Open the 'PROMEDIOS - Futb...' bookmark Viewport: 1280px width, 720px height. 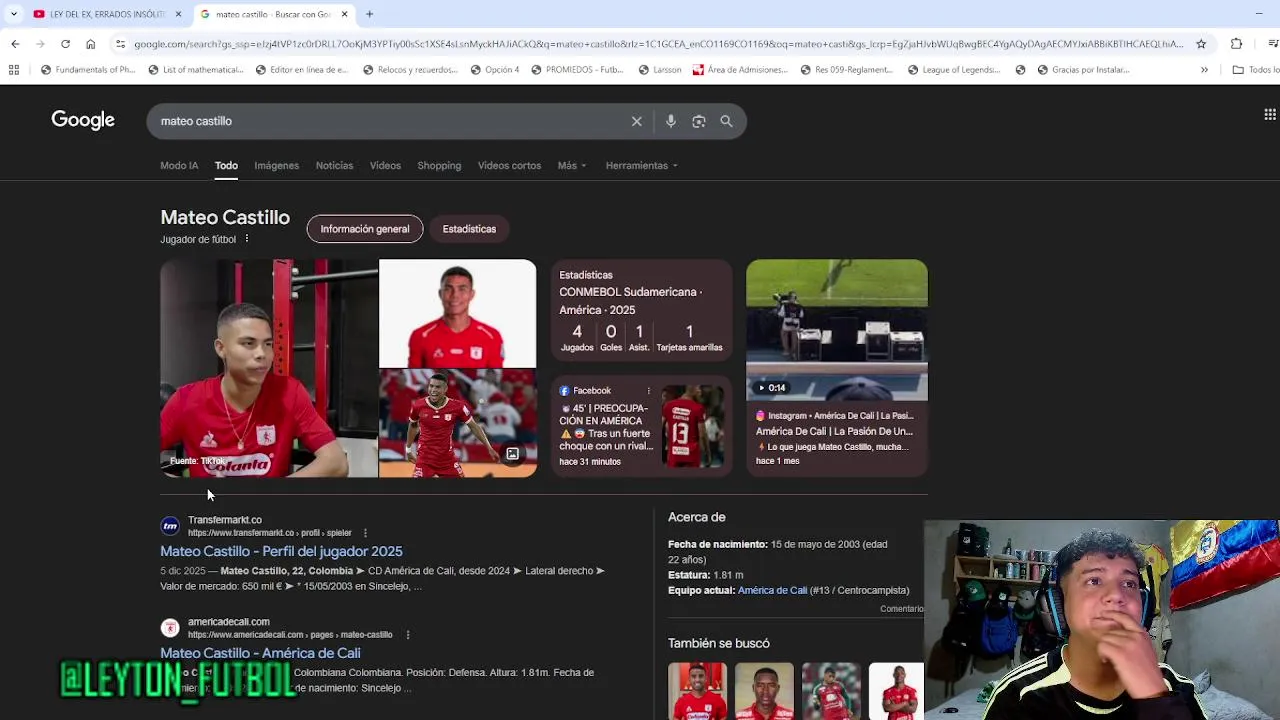(577, 70)
